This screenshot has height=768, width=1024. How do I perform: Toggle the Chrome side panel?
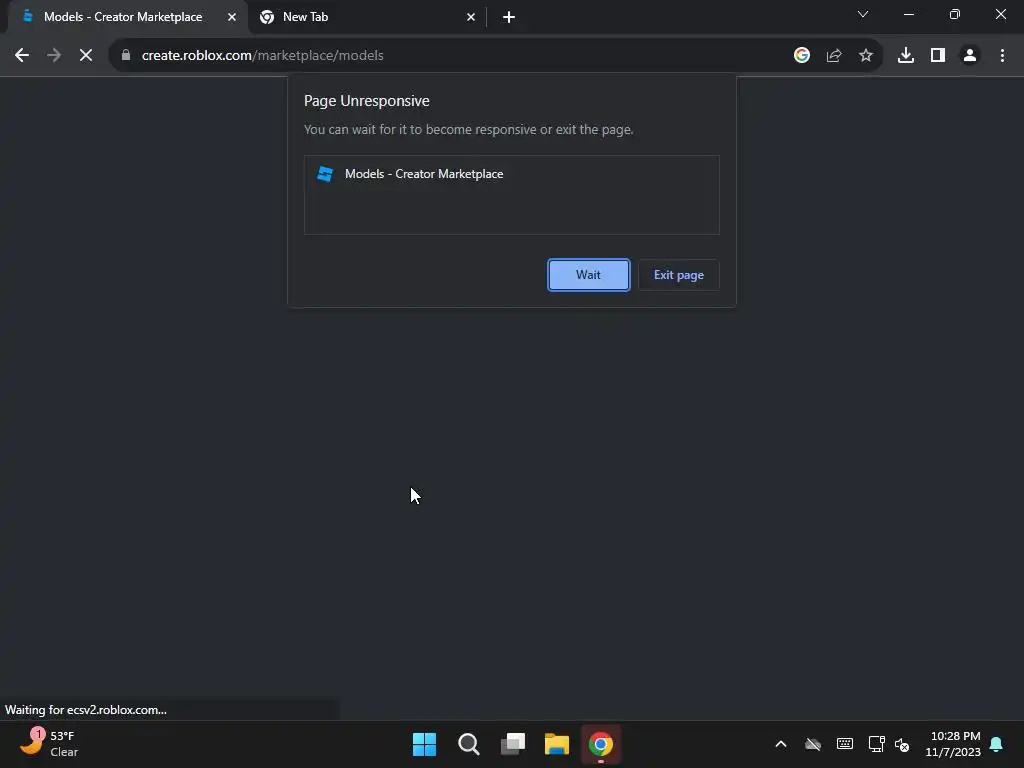click(938, 56)
